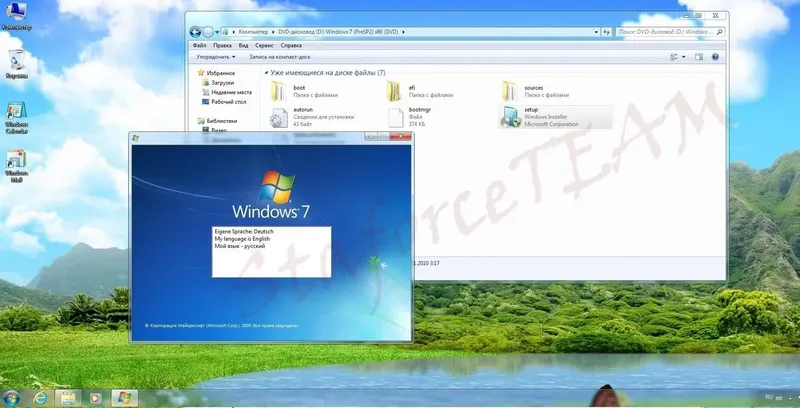Open Корзина desktop icon
800x408 pixels.
(x=16, y=64)
